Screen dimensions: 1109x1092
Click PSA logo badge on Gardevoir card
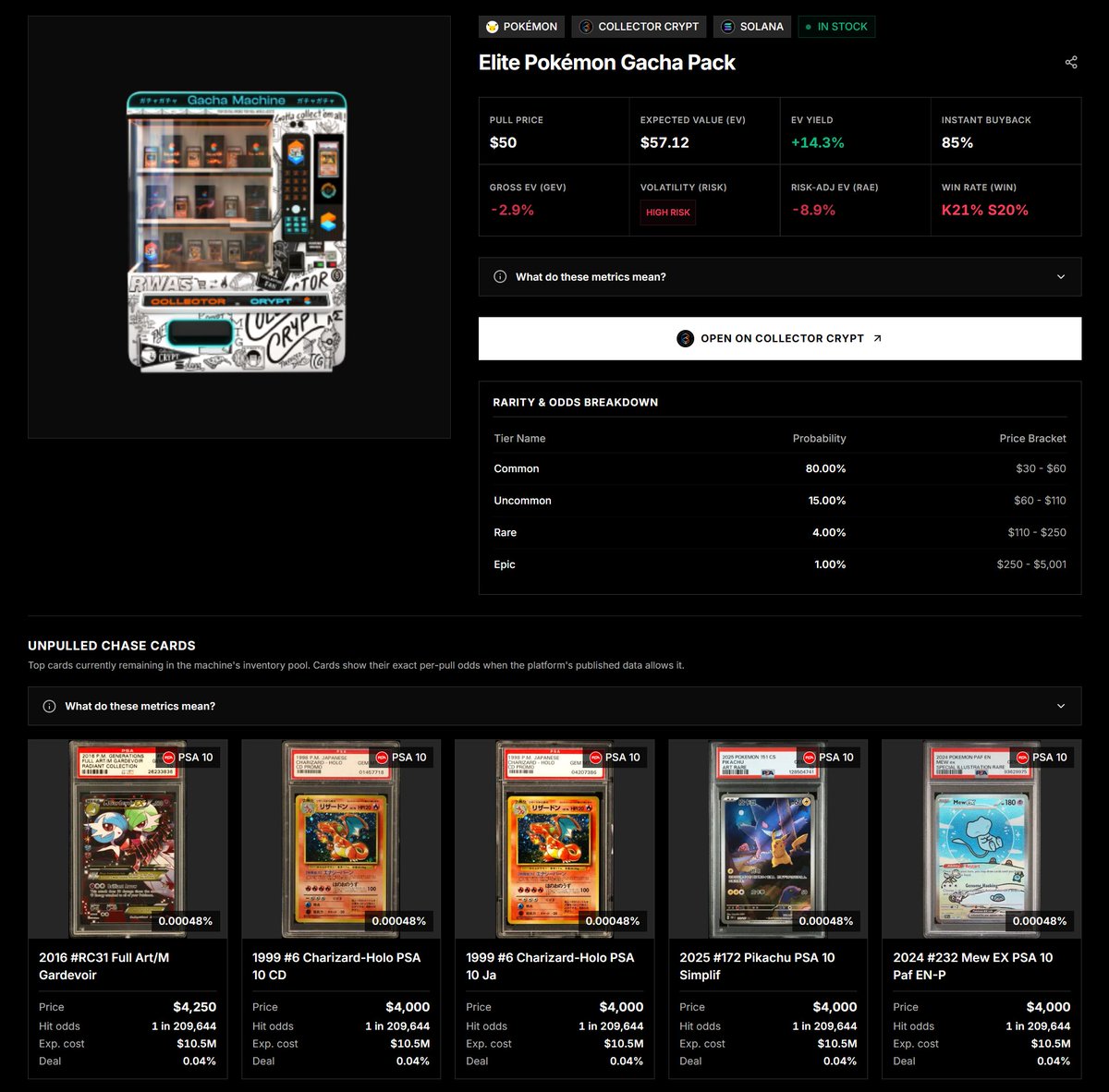tap(168, 757)
